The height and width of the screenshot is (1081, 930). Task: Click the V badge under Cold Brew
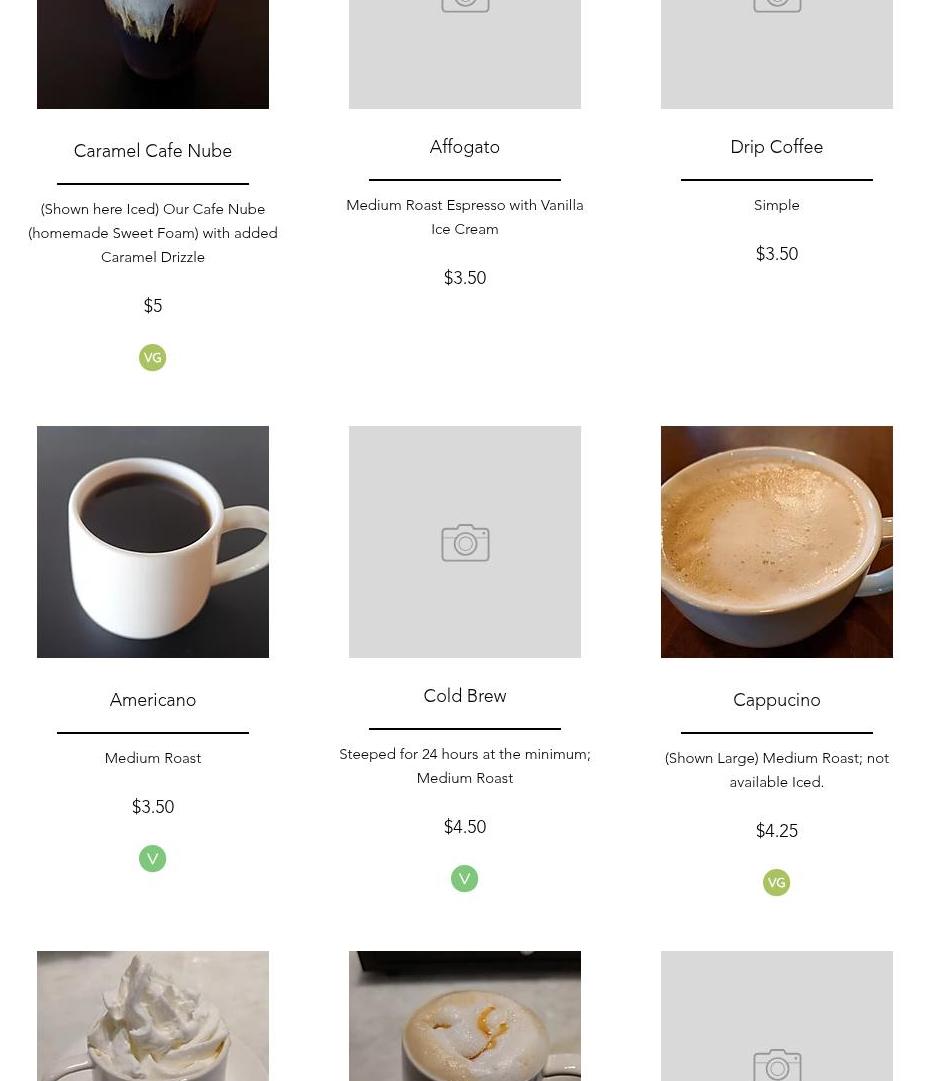click(465, 879)
